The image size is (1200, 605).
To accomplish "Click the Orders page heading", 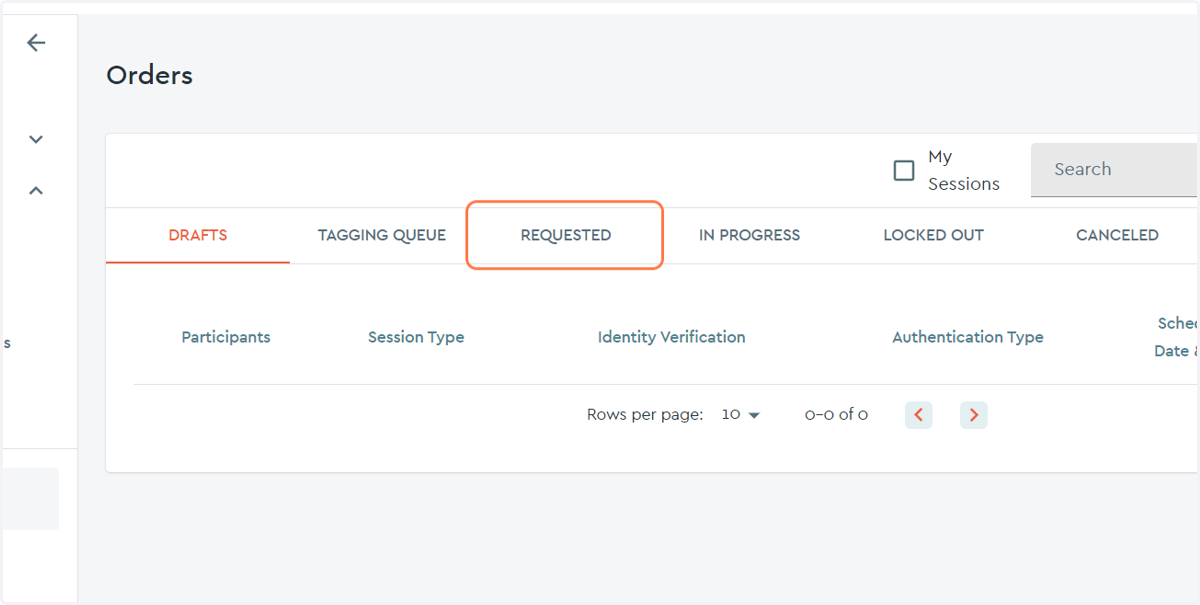I will [x=150, y=75].
